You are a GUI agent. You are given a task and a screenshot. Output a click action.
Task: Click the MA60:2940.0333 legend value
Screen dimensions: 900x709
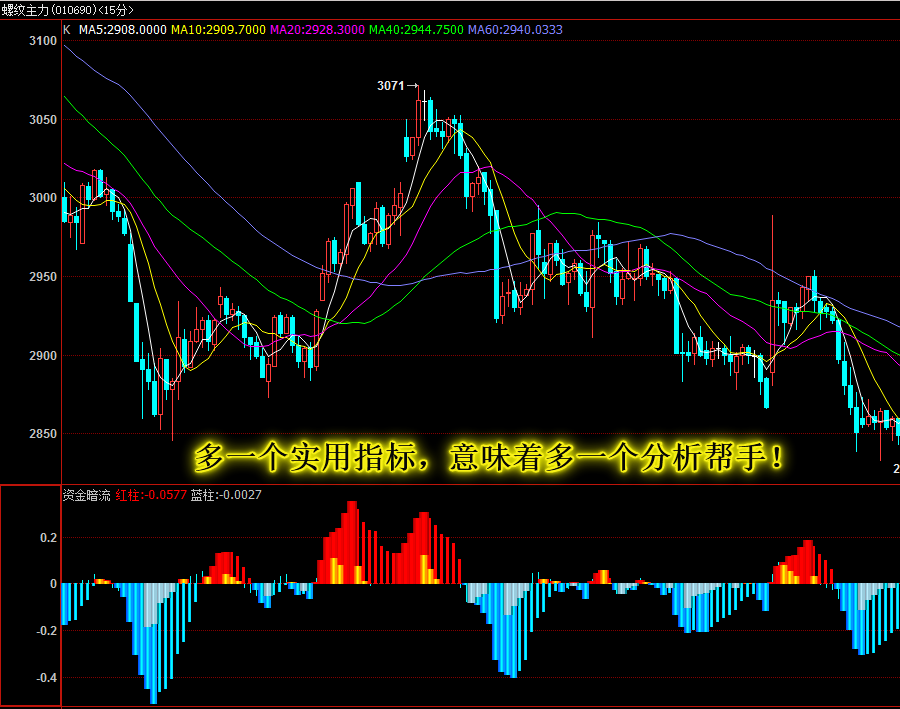click(515, 30)
